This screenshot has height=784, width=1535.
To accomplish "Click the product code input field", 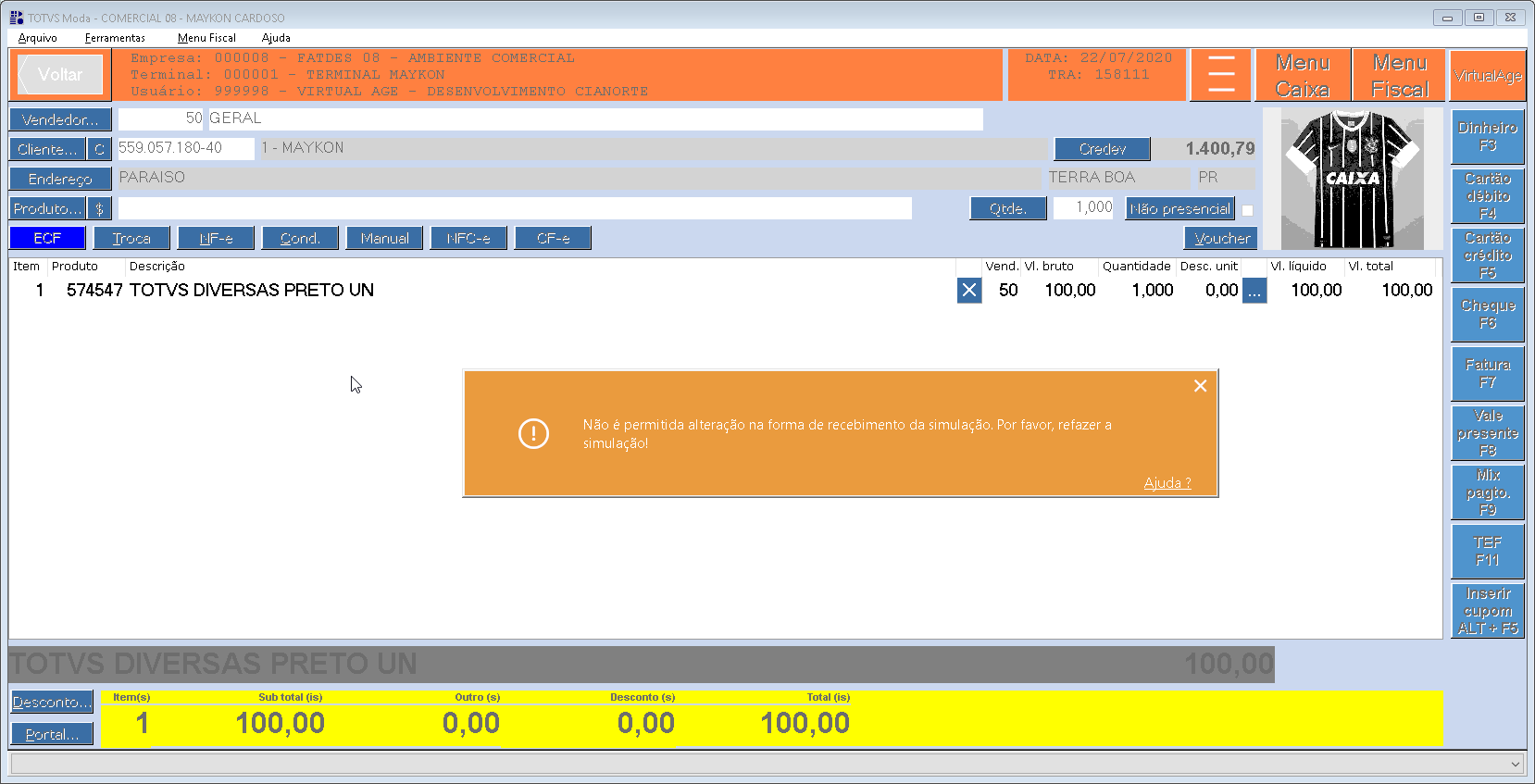I will tap(515, 208).
